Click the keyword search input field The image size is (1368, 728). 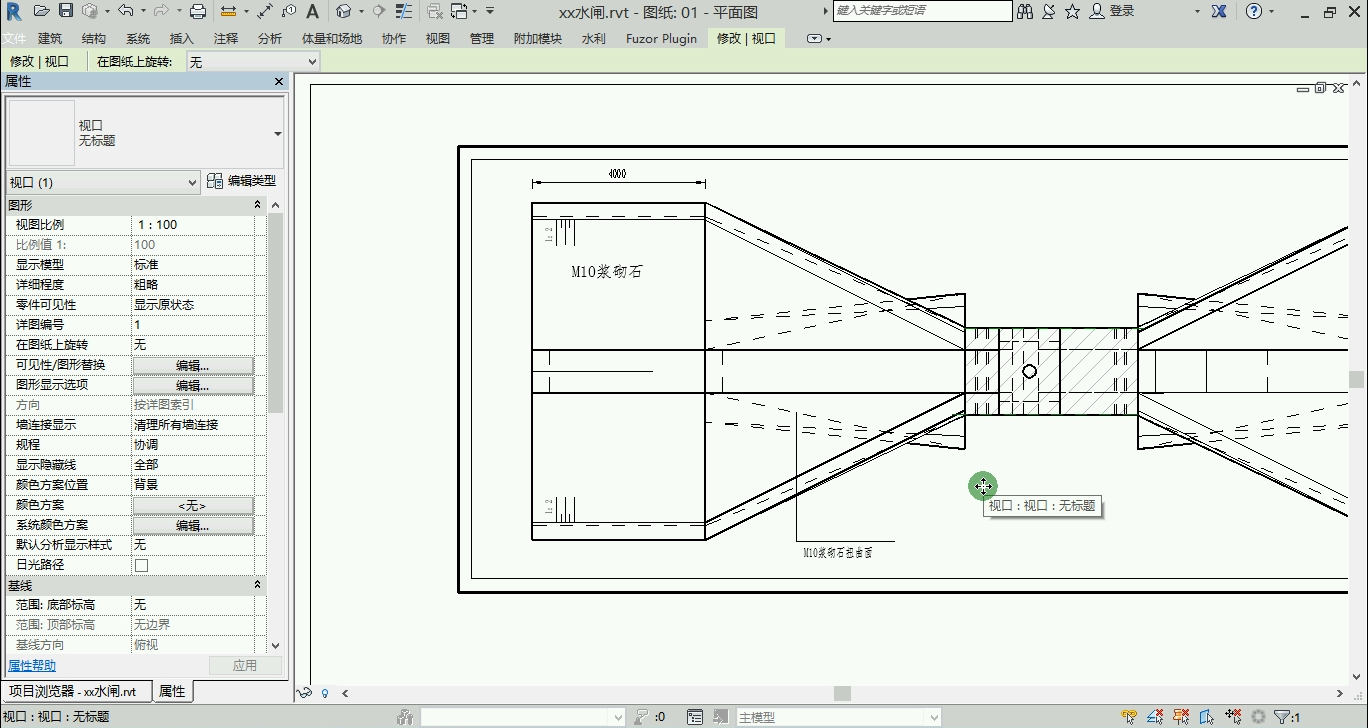click(923, 11)
